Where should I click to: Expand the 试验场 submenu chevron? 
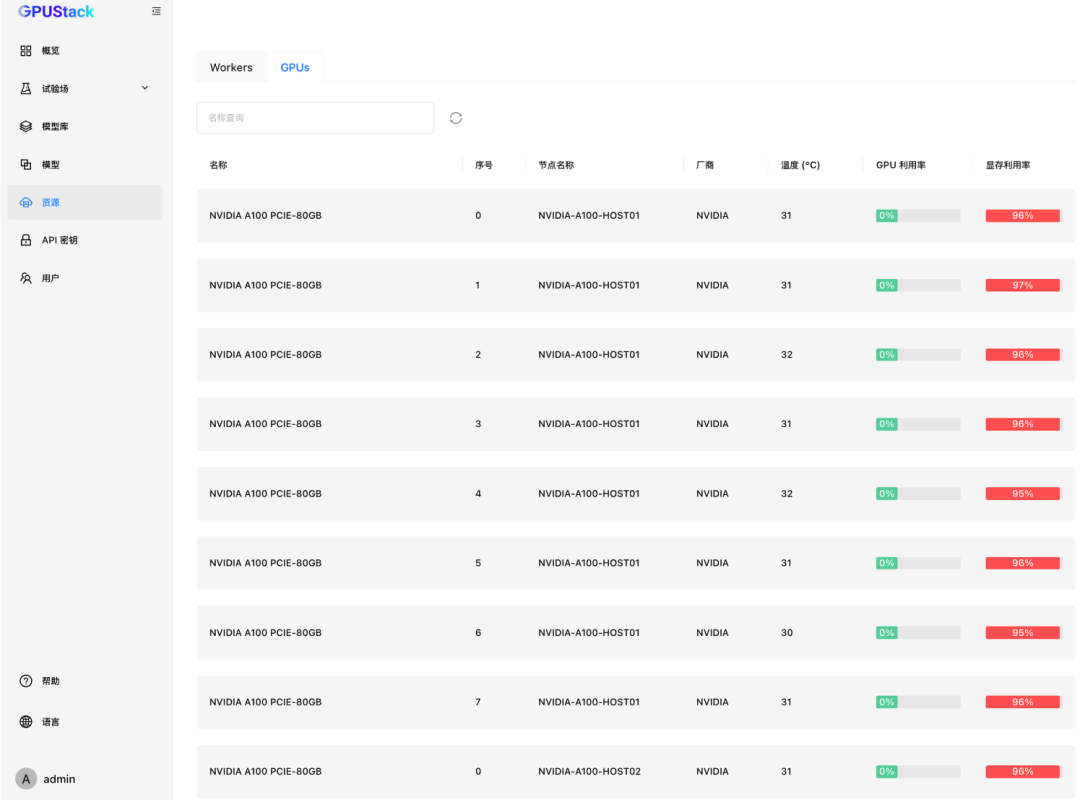coord(144,88)
